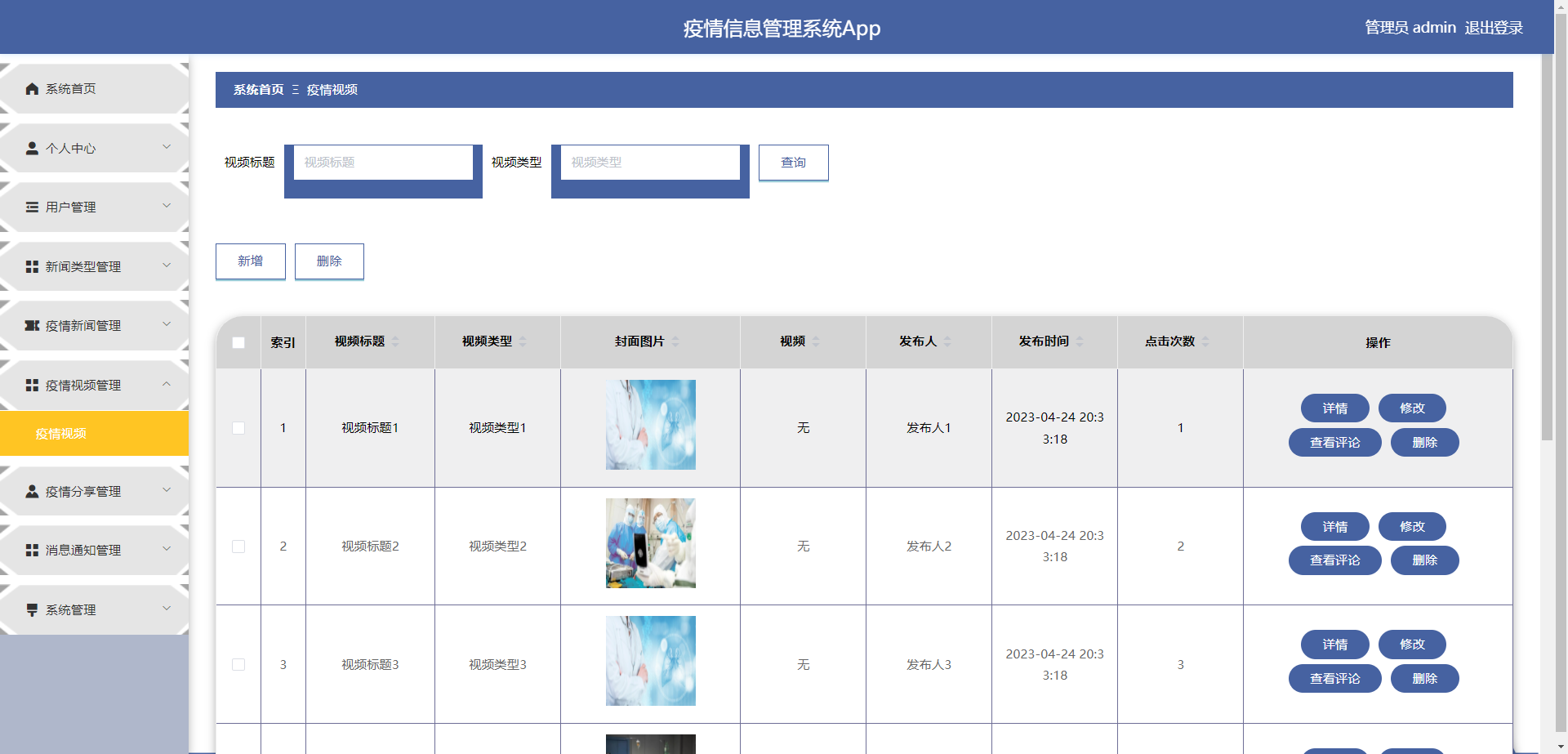The height and width of the screenshot is (754, 1568).
Task: Select the video icon for 疫情新闻管理
Action: [x=33, y=325]
